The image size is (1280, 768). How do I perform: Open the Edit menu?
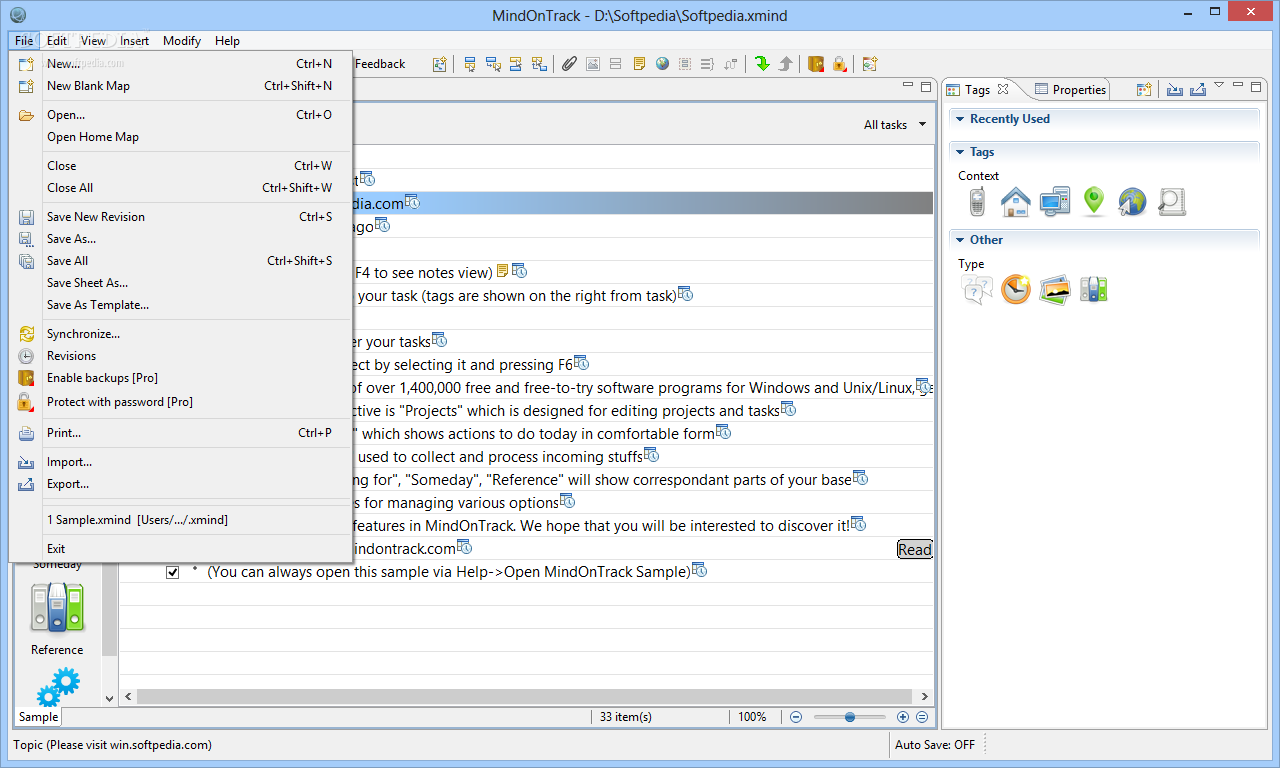coord(57,41)
